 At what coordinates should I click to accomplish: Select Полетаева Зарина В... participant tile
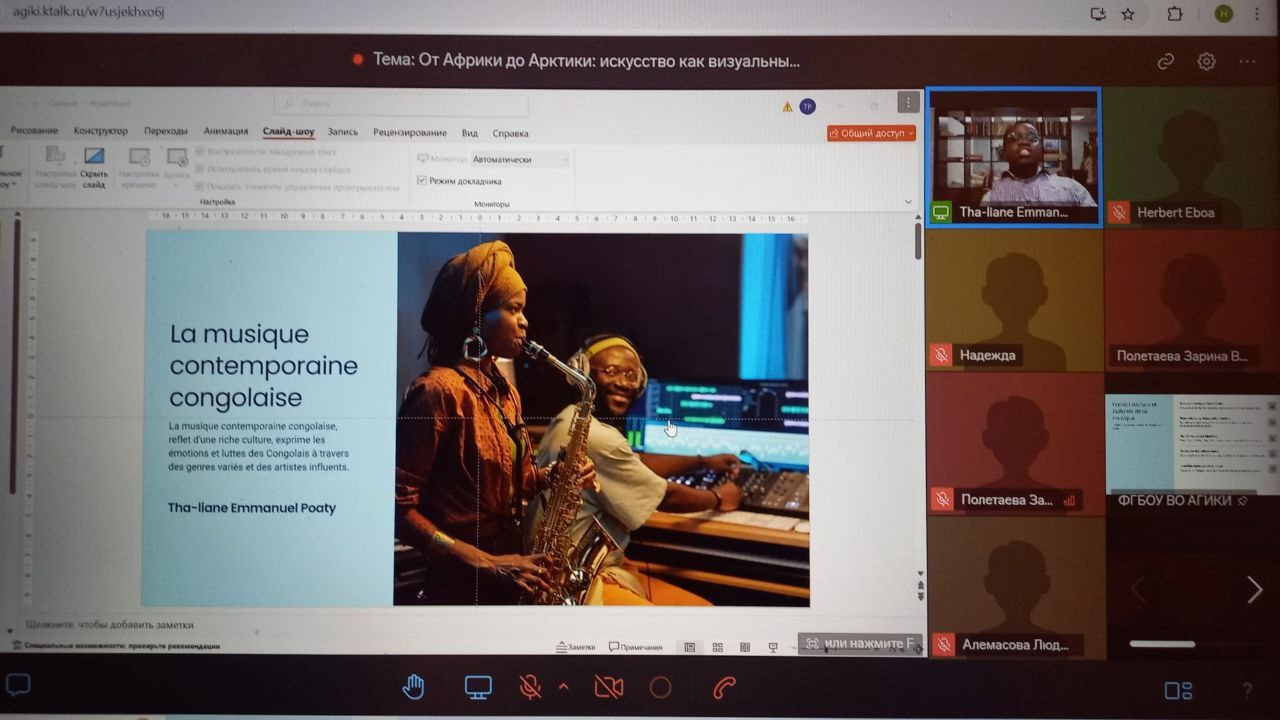pos(1192,301)
